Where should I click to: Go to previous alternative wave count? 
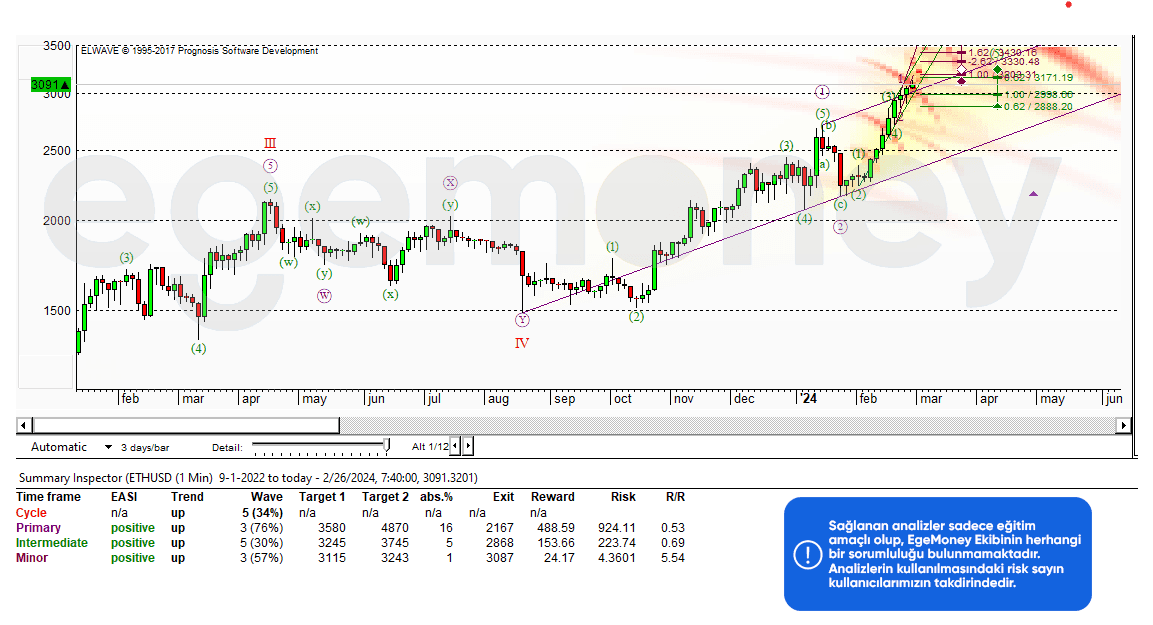click(x=456, y=446)
